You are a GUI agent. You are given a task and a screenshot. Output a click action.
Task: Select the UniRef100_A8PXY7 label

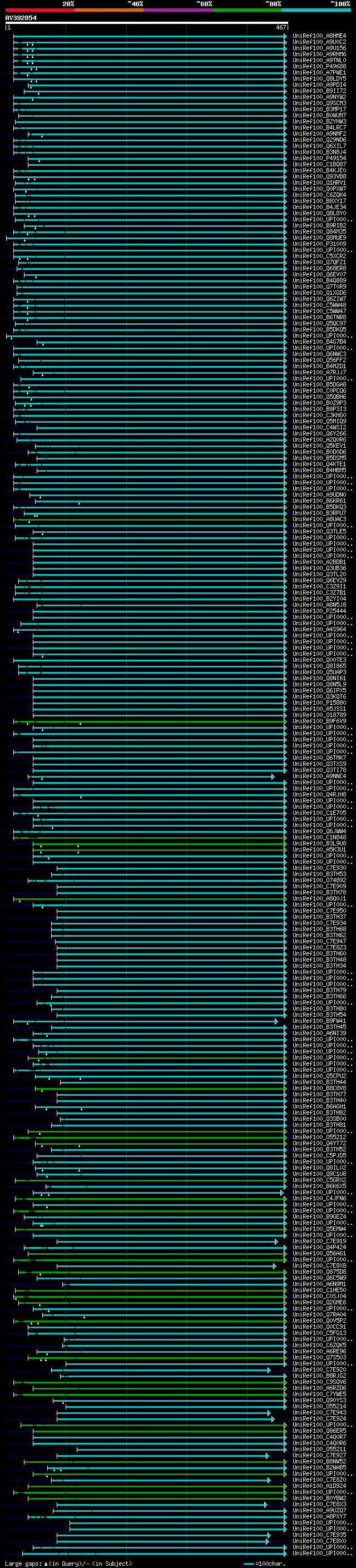click(x=319, y=1517)
